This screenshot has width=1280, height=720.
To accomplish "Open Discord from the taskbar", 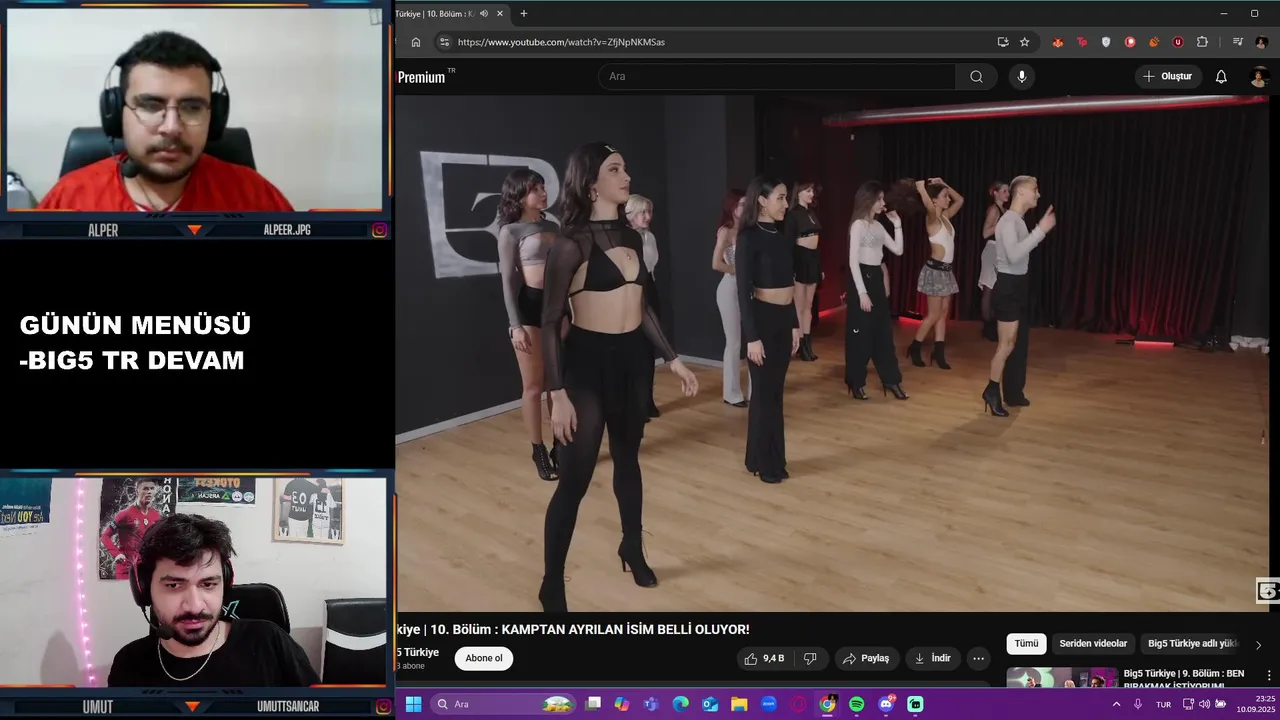I will pos(886,704).
